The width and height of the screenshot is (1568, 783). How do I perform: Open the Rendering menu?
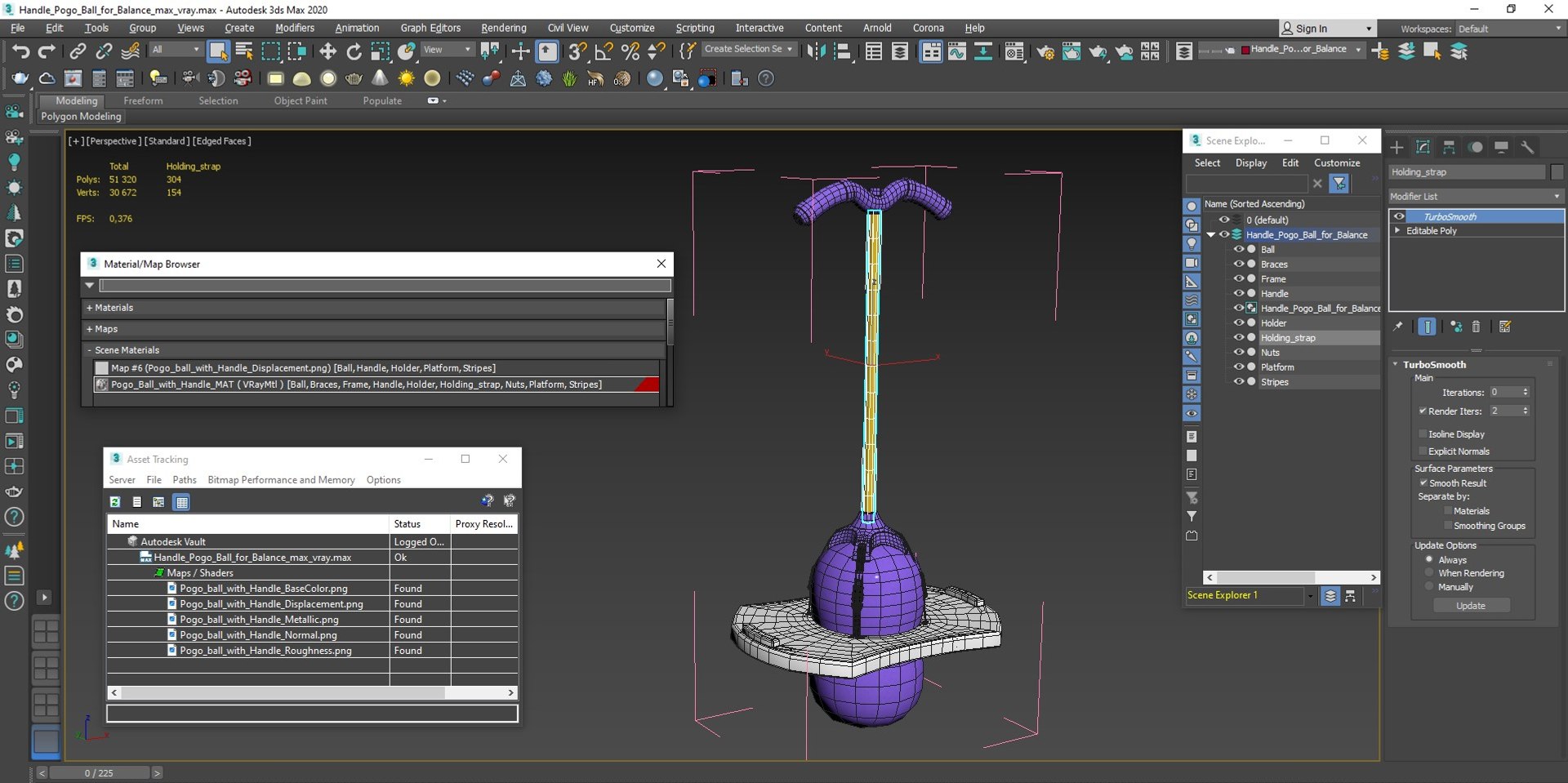click(x=503, y=28)
